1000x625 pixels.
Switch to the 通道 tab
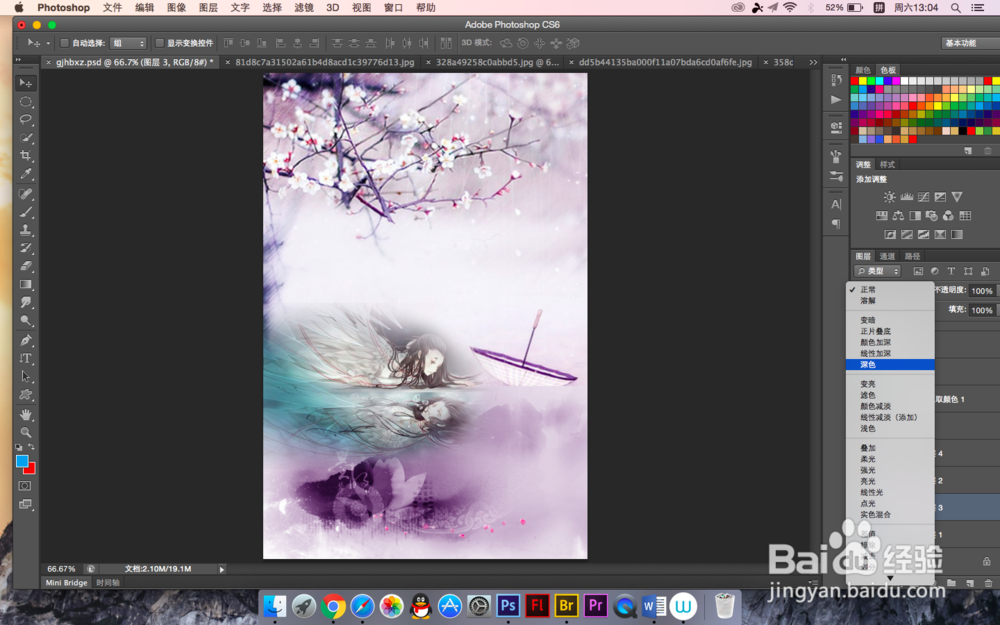(x=887, y=256)
